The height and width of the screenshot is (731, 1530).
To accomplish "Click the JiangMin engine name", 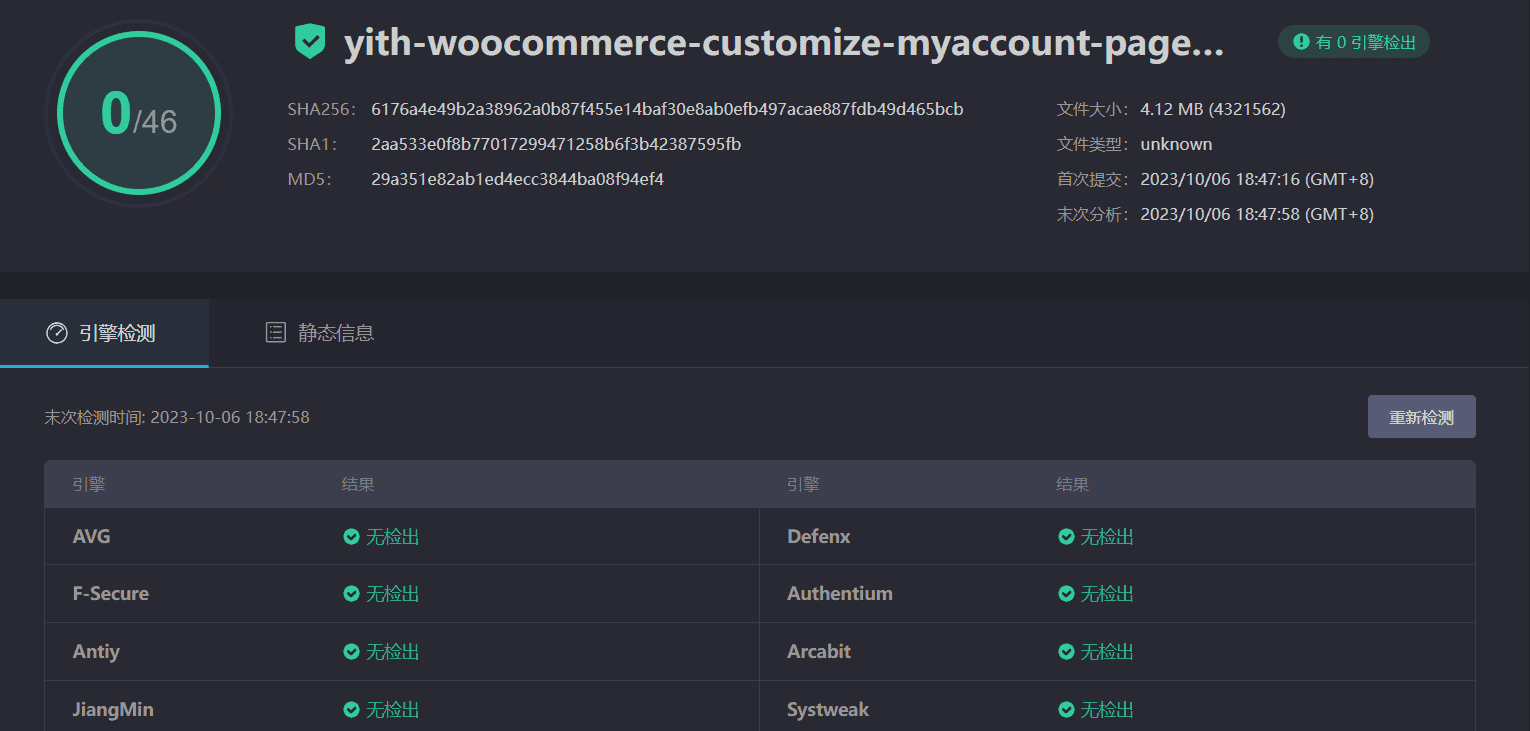I will (113, 710).
